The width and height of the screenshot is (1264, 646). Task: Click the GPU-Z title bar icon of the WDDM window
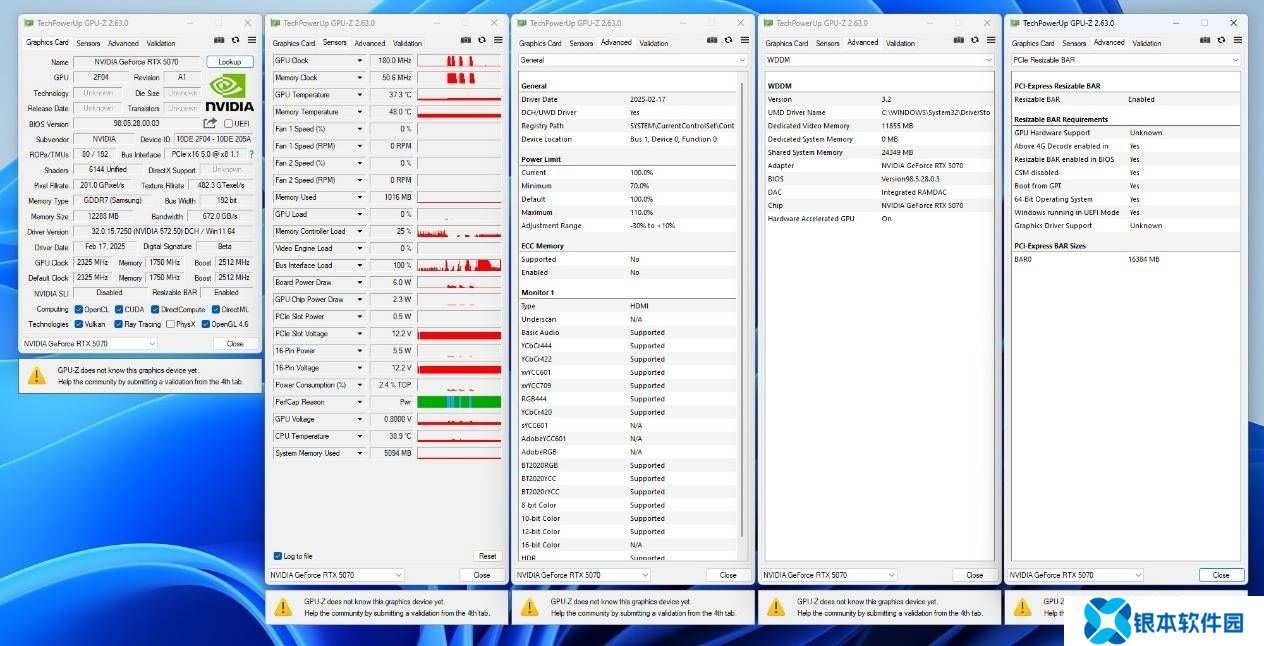click(768, 23)
